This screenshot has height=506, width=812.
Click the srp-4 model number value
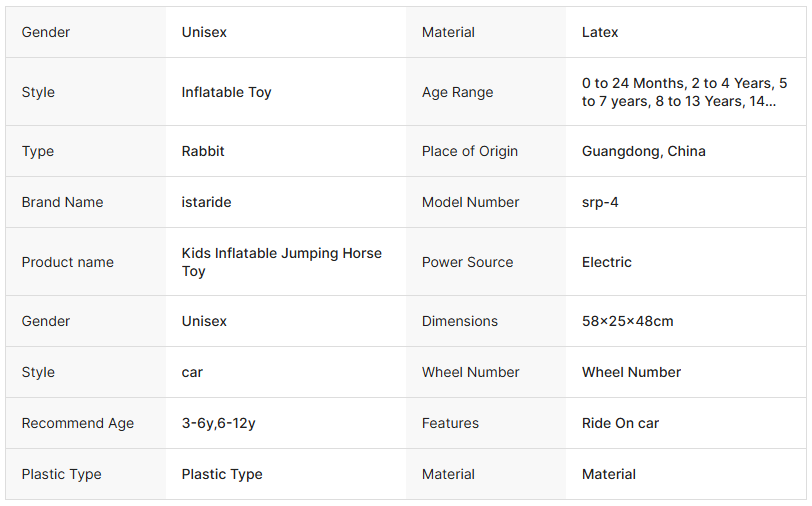click(x=600, y=202)
